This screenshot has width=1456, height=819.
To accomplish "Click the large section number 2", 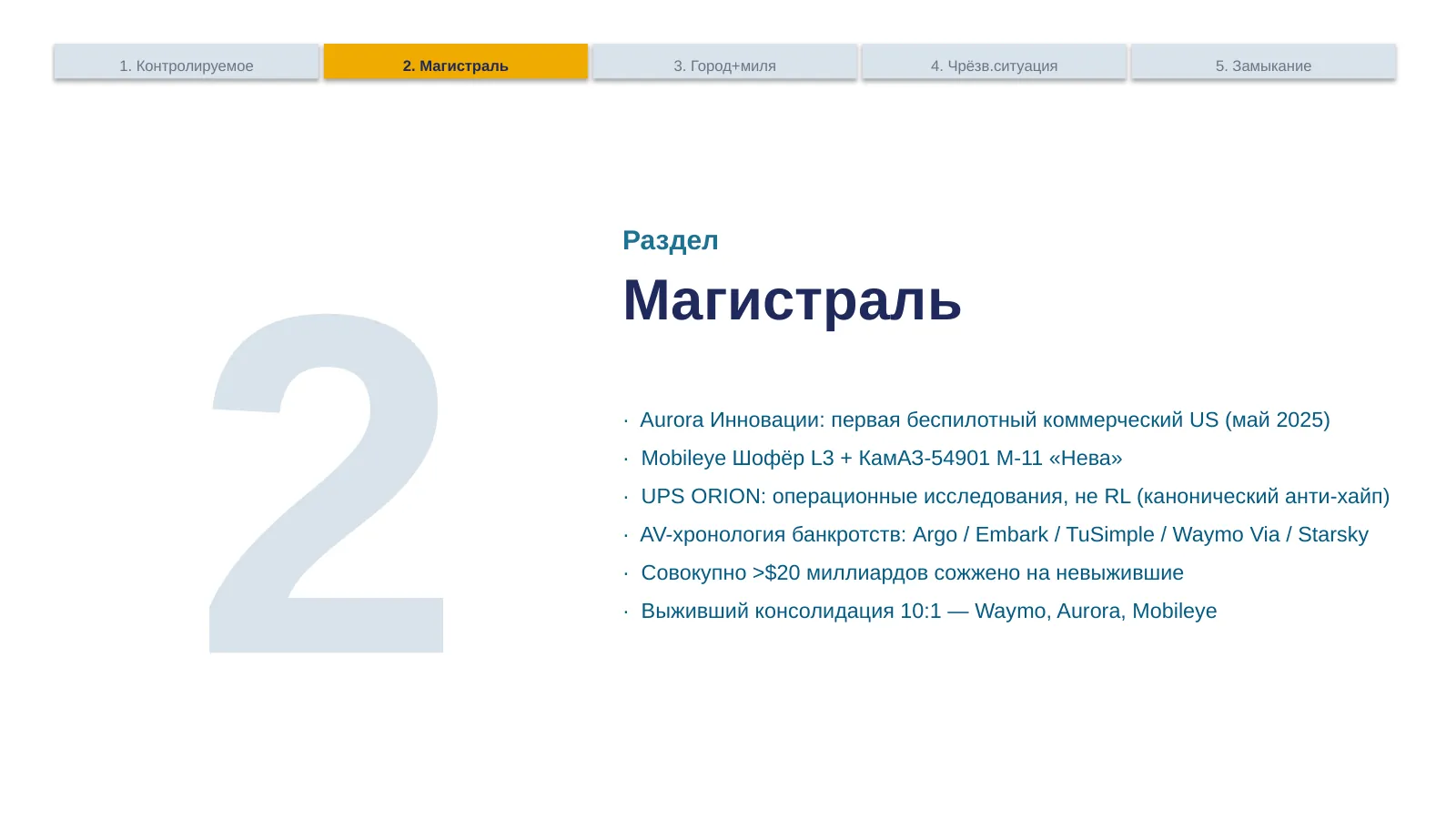I will pyautogui.click(x=328, y=483).
